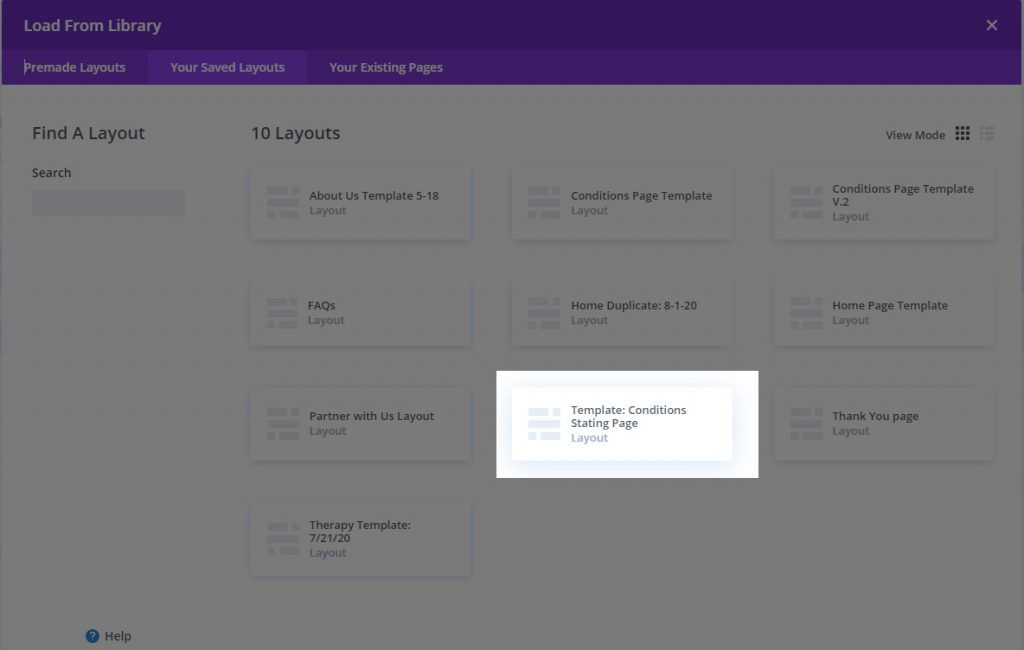Screen dimensions: 1024x650
Task: Choose the Conditions Page Template V.2 layout
Action: [884, 203]
